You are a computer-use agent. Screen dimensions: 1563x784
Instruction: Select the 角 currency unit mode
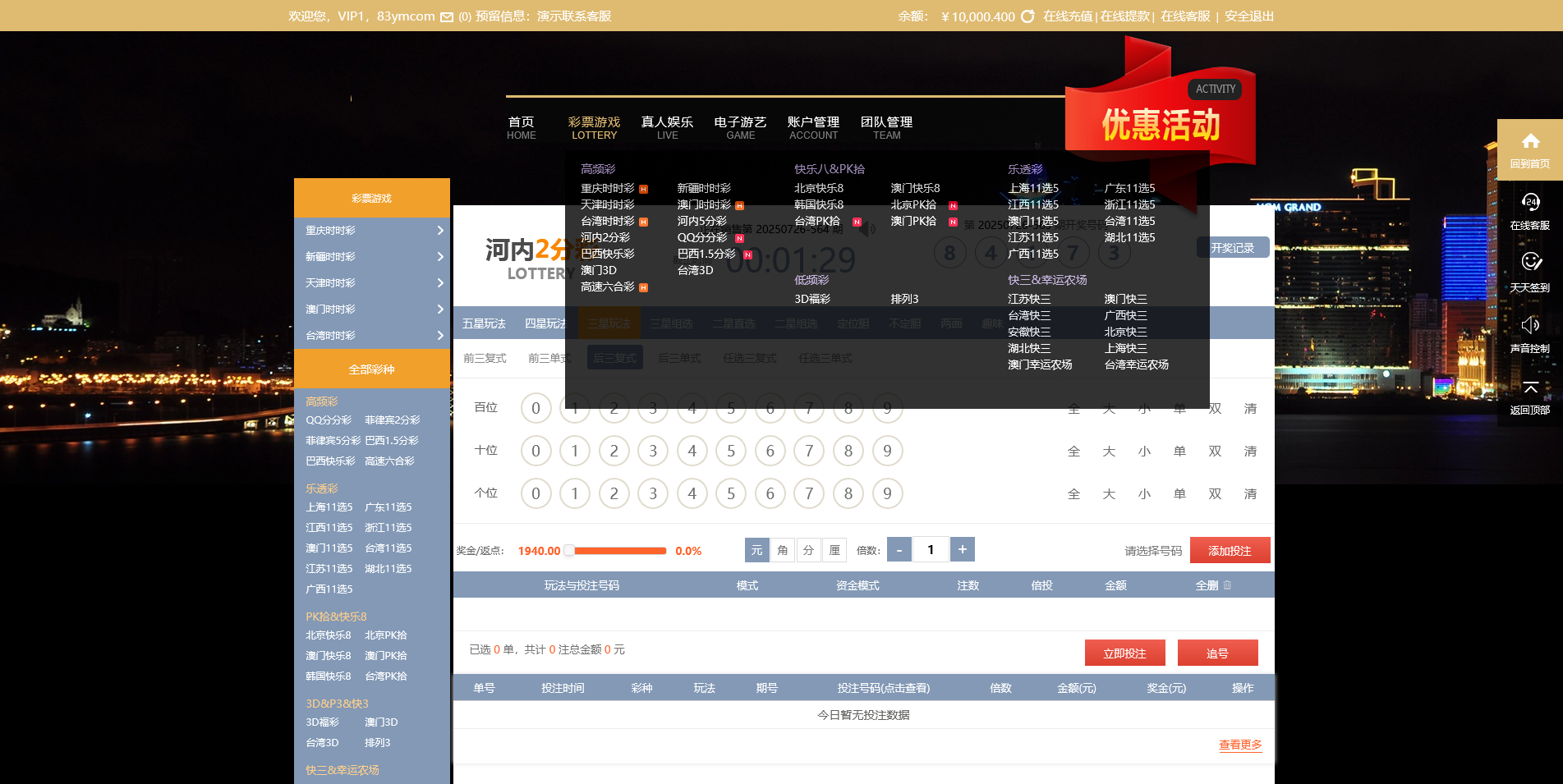point(783,550)
